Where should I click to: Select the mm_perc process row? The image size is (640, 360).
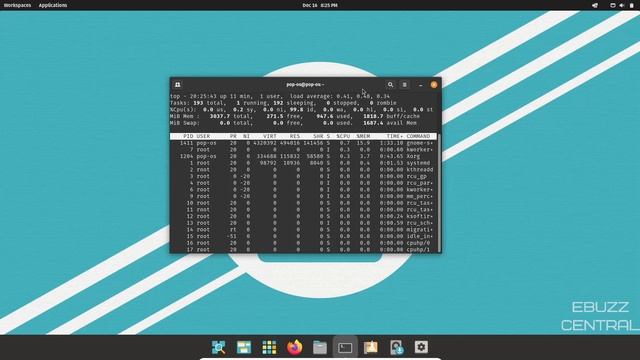(x=304, y=196)
